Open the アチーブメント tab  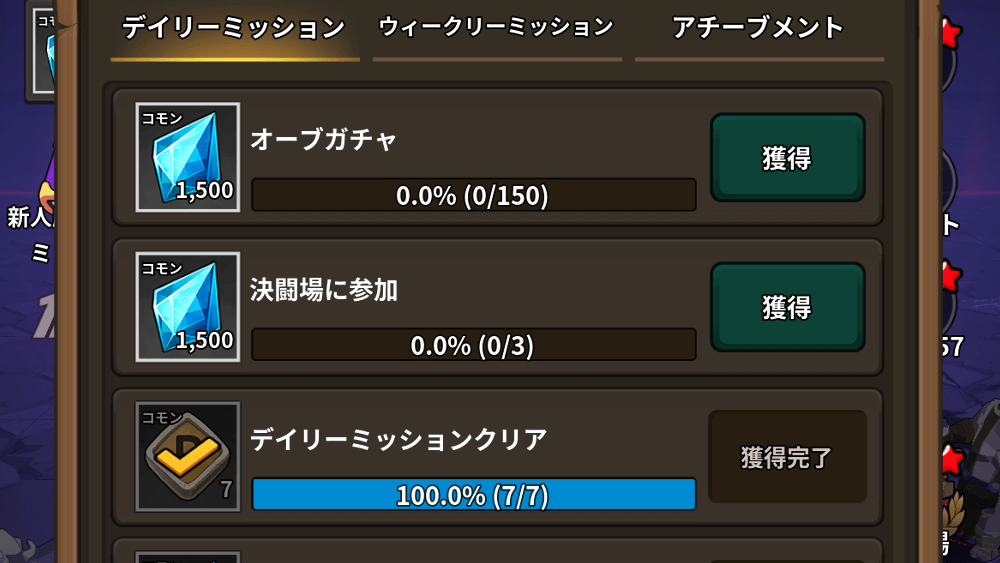[759, 29]
